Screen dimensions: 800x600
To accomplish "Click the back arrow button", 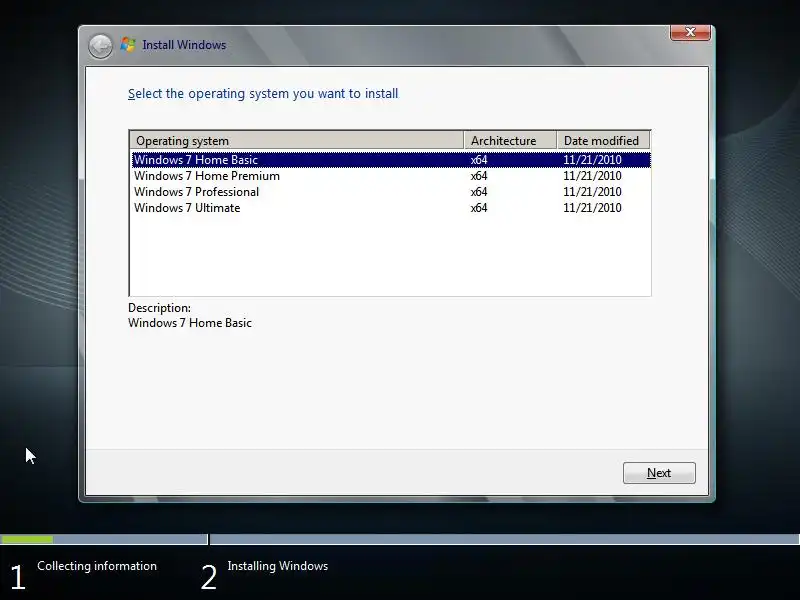I will (100, 46).
